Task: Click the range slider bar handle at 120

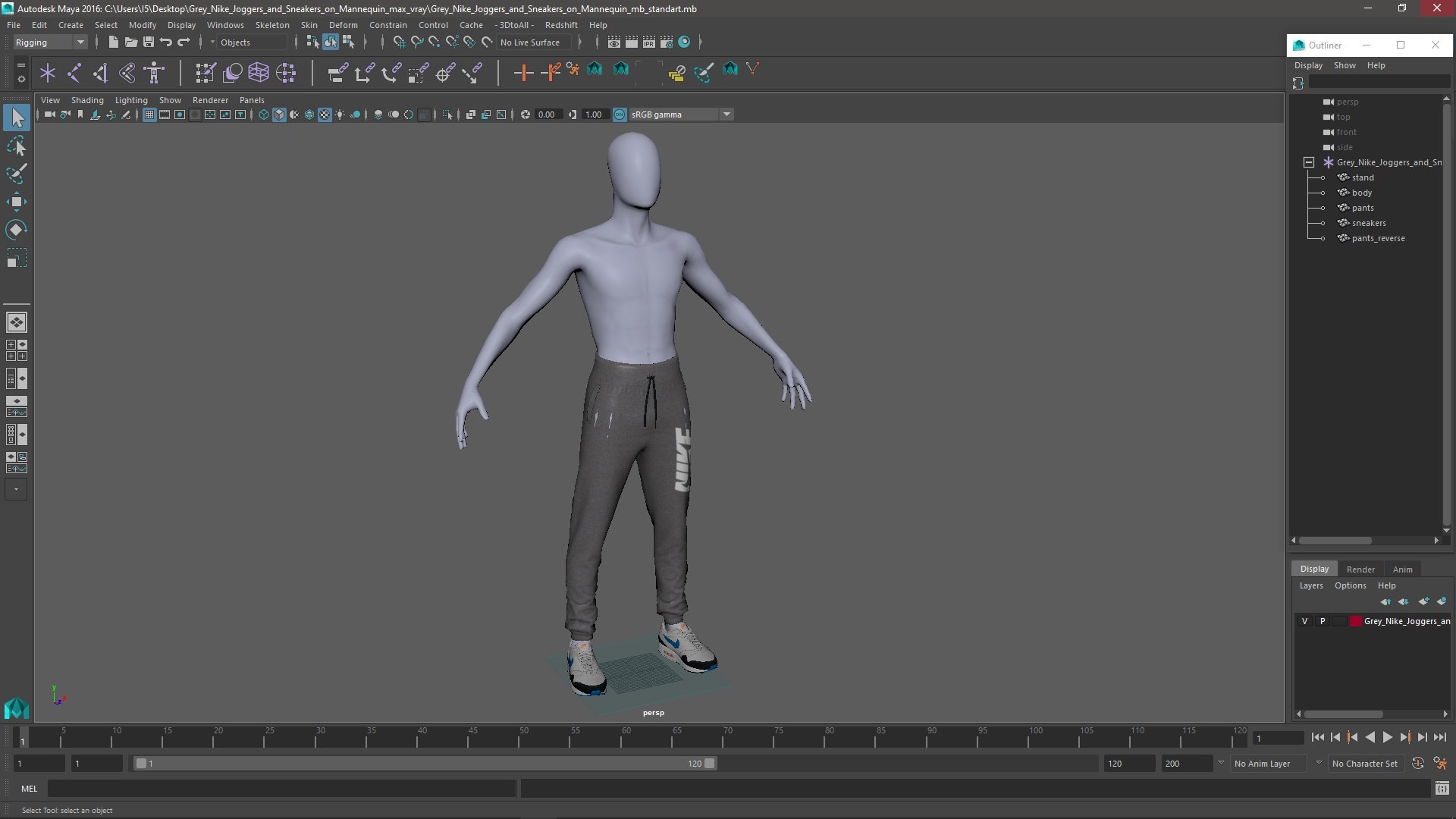Action: (x=710, y=764)
